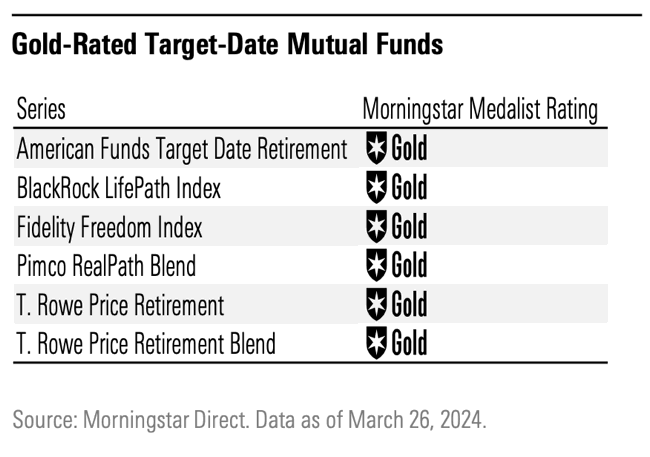Select the shield badge beside Fidelity Freedom Index
Viewport: 650px width, 457px height.
pos(376,226)
